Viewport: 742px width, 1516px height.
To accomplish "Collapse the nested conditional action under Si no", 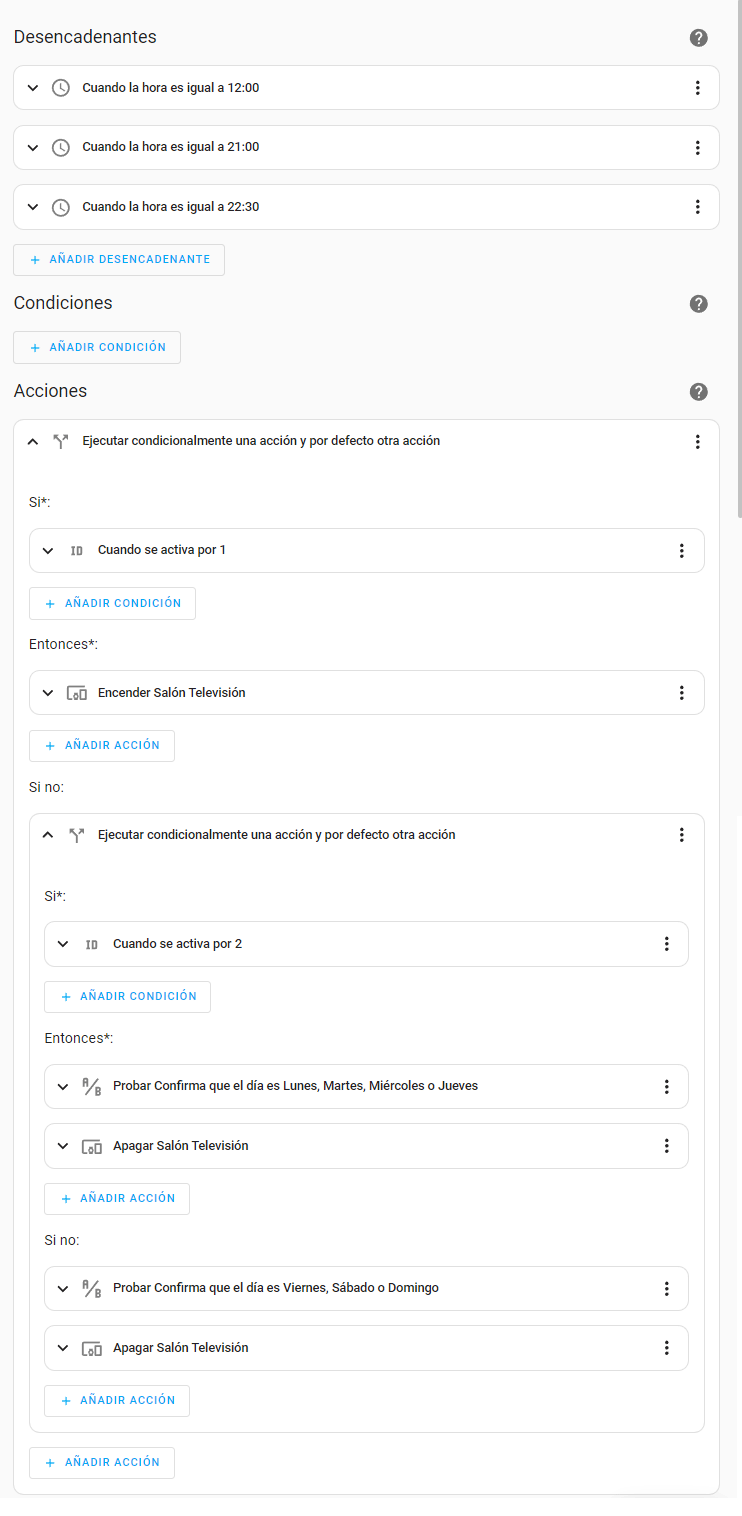I will point(48,835).
